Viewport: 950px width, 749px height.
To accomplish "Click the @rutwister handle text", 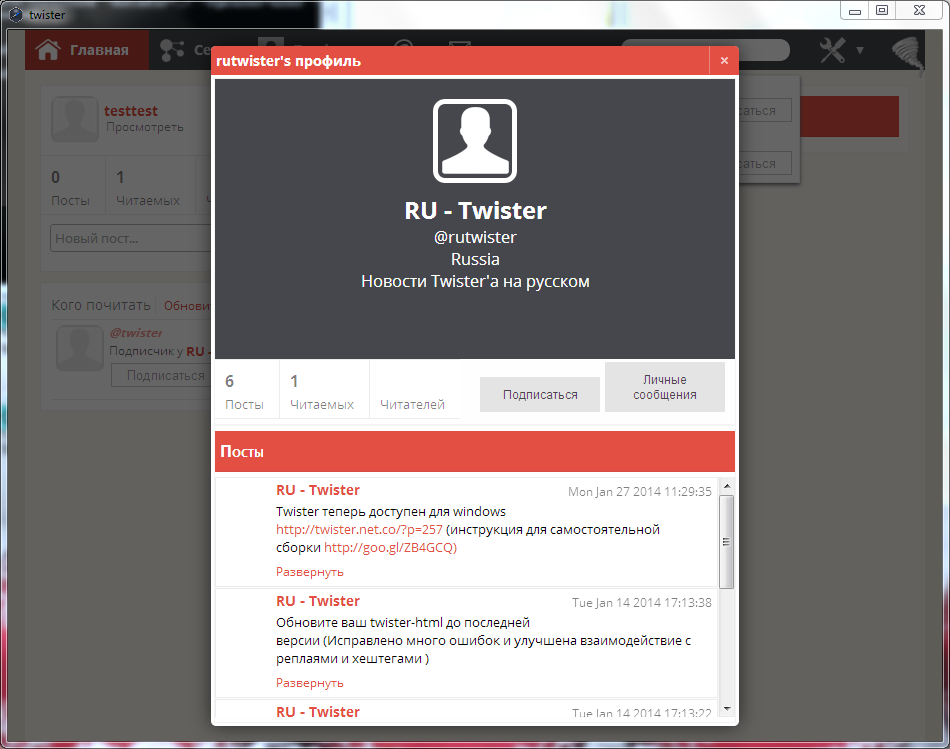I will pos(475,237).
